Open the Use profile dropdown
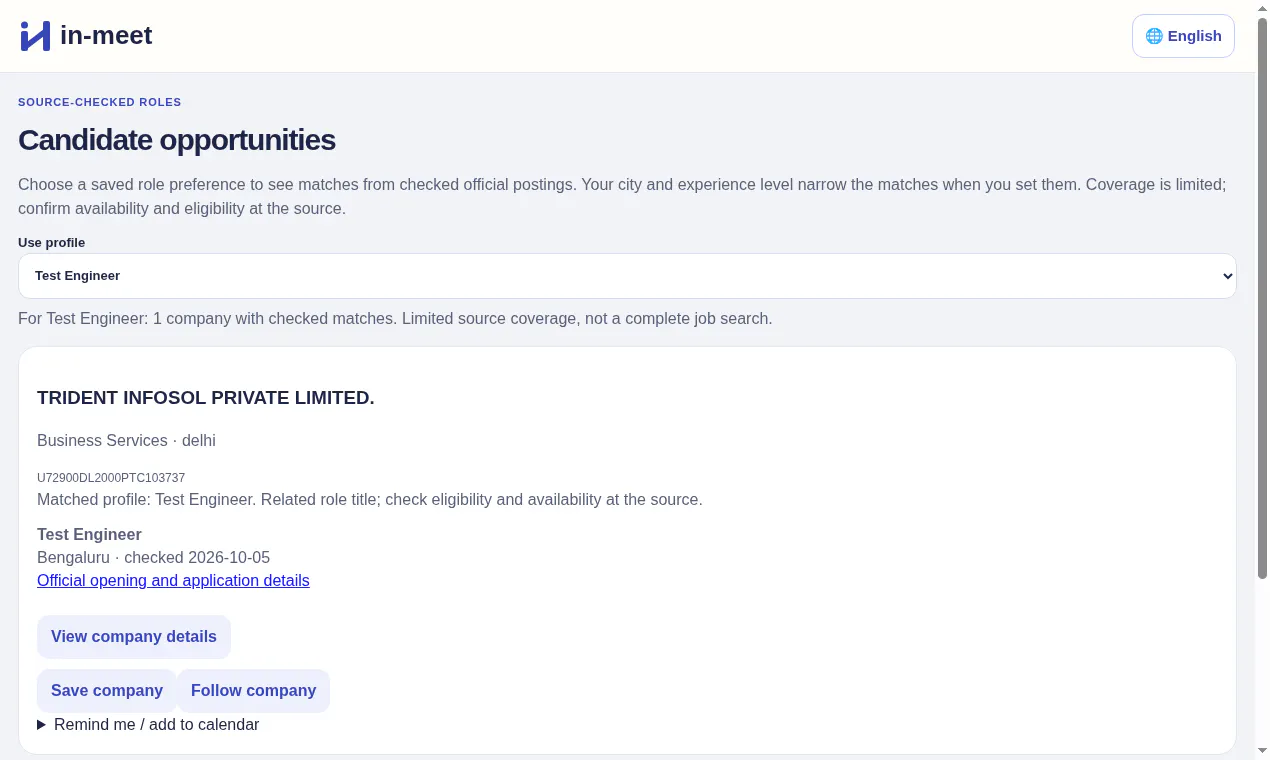 pos(627,276)
